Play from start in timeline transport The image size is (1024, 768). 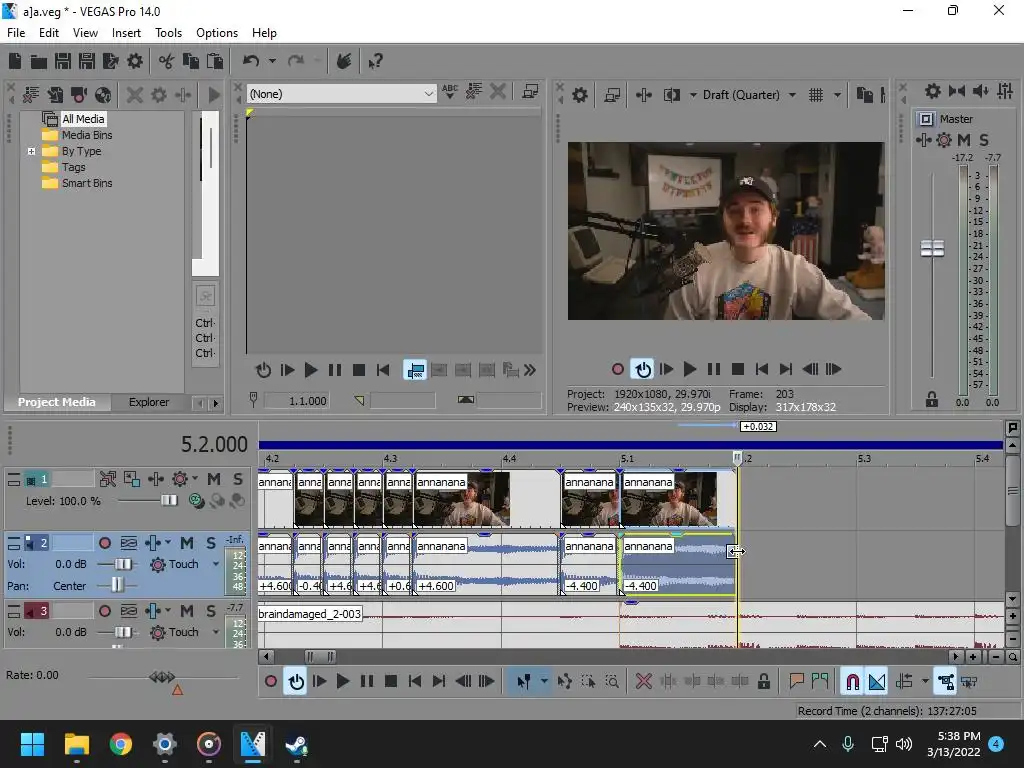coord(319,682)
